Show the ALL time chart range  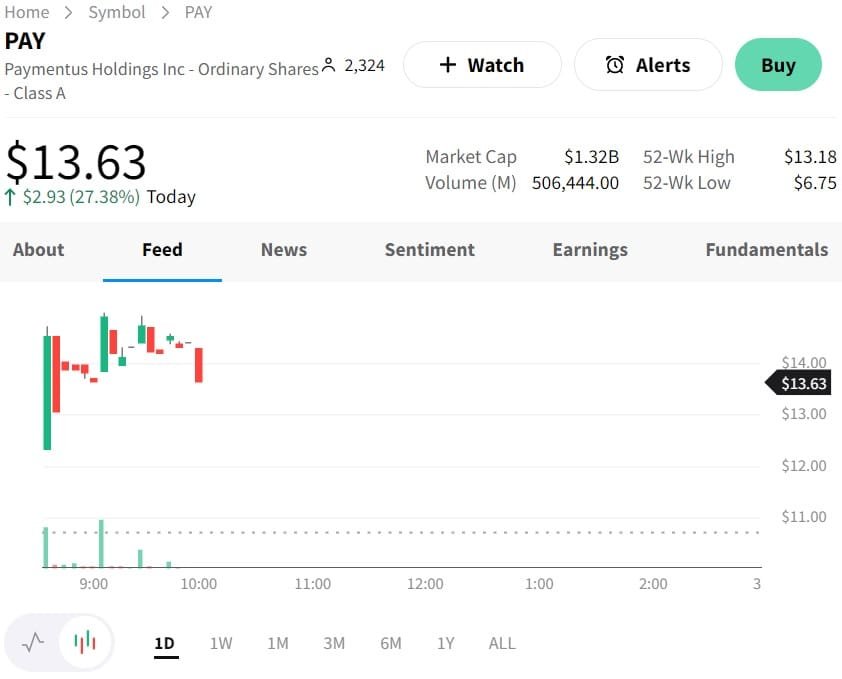tap(502, 643)
